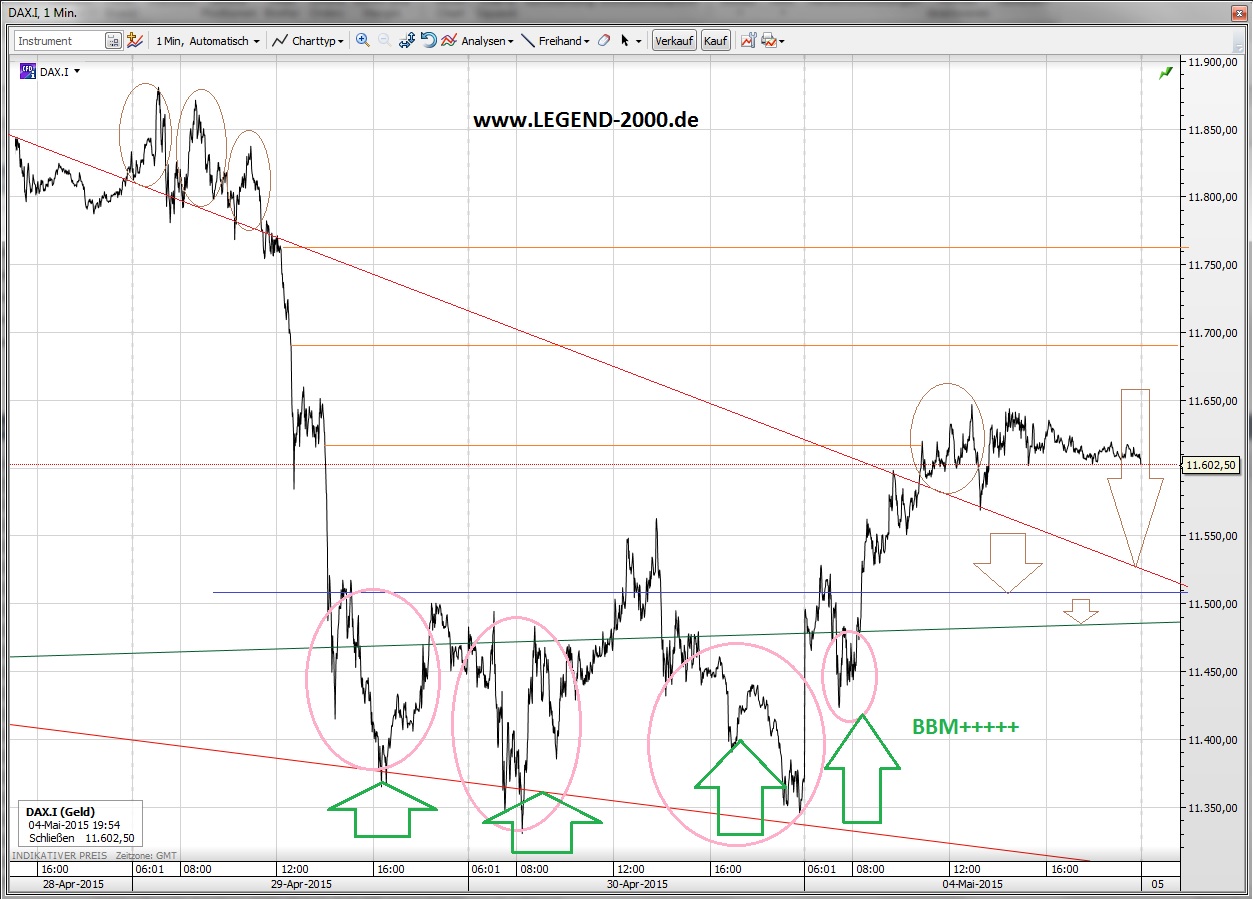This screenshot has height=899, width=1253.
Task: Select the Zoom In magnifier tool
Action: click(363, 41)
